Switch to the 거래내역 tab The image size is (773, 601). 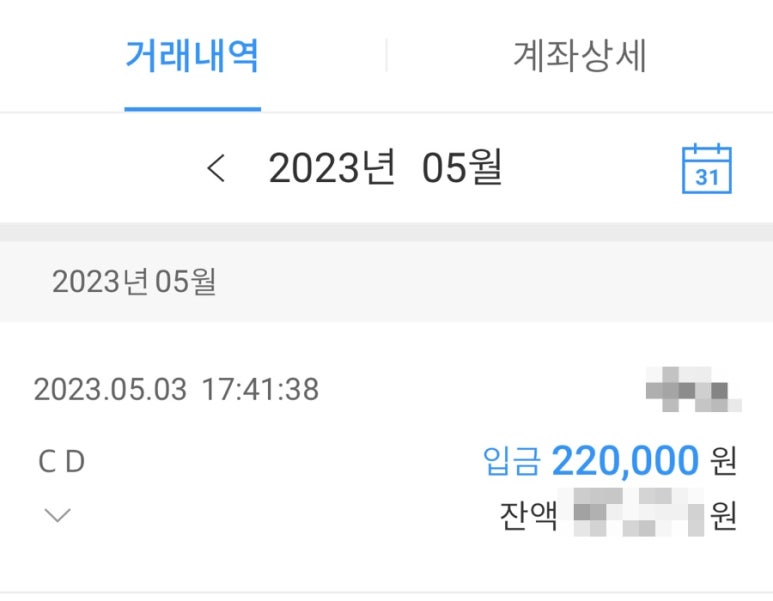[192, 55]
